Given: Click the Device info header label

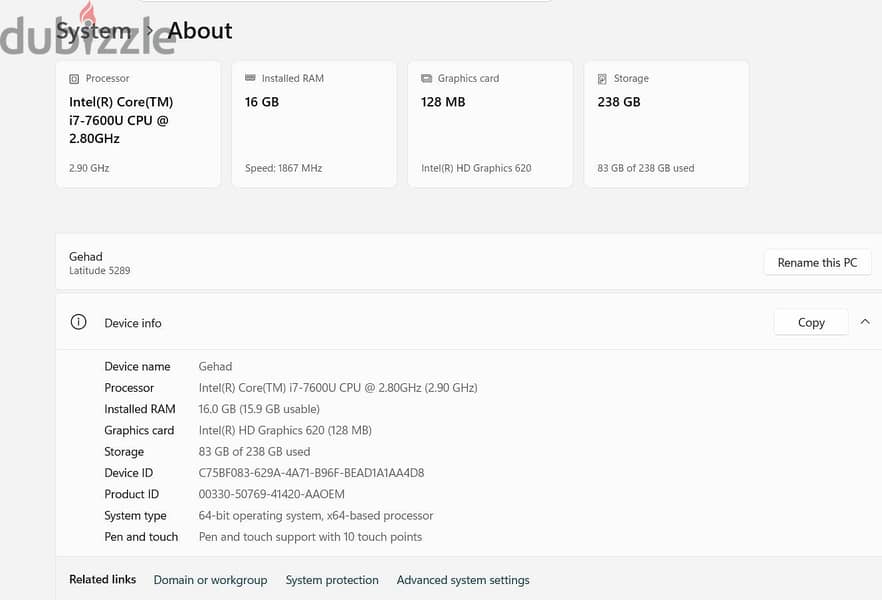Looking at the screenshot, I should point(133,323).
